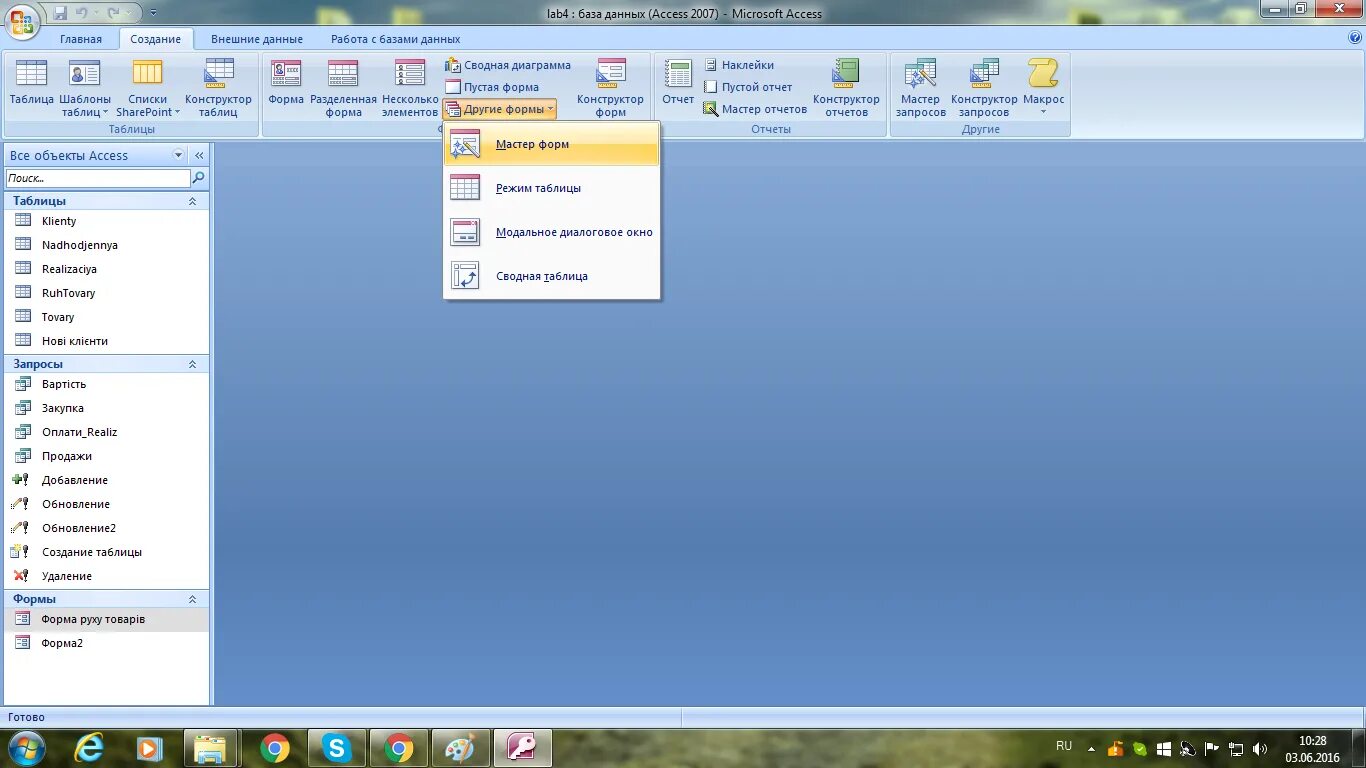The width and height of the screenshot is (1366, 768).
Task: Click the RU language indicator
Action: (1064, 746)
